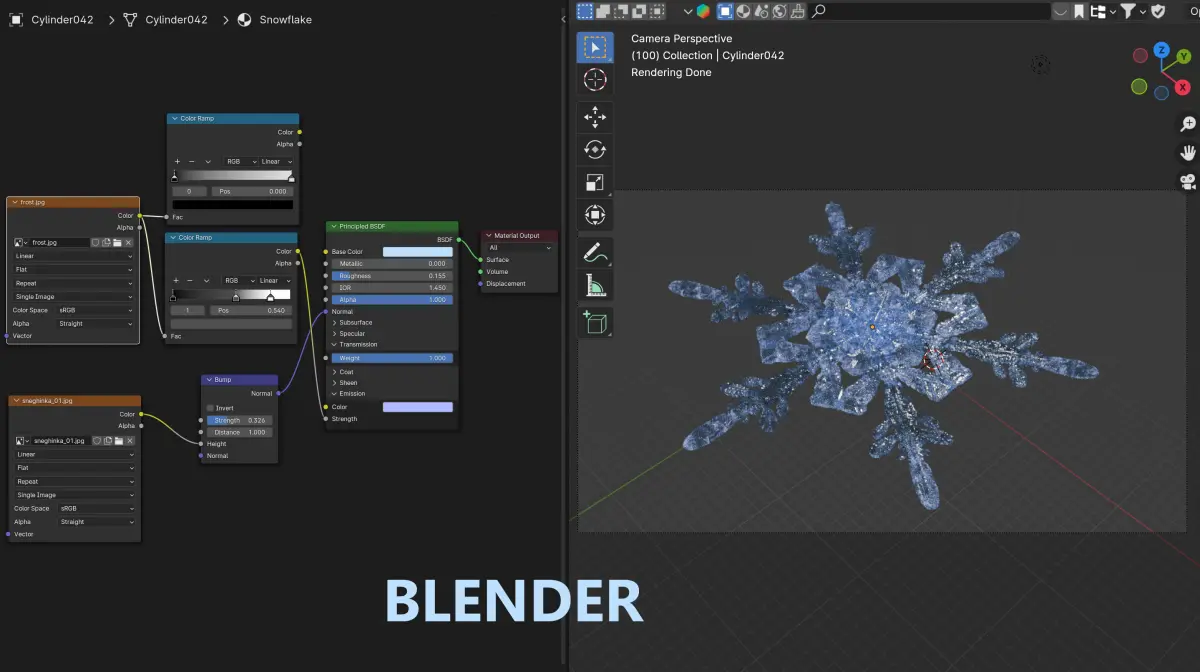
Task: Click the search field in the viewport header
Action: point(930,11)
